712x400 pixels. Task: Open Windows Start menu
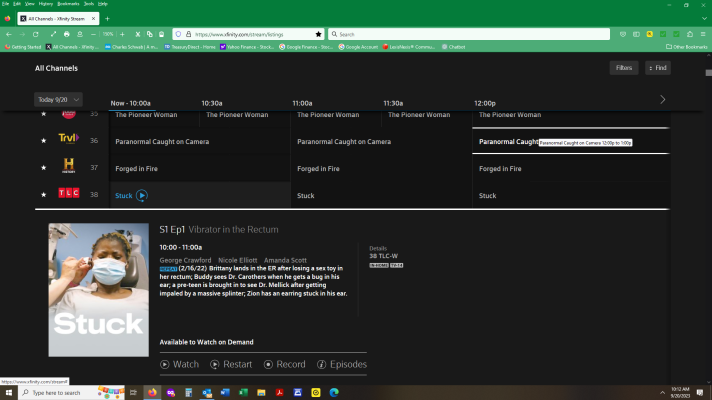(9, 392)
